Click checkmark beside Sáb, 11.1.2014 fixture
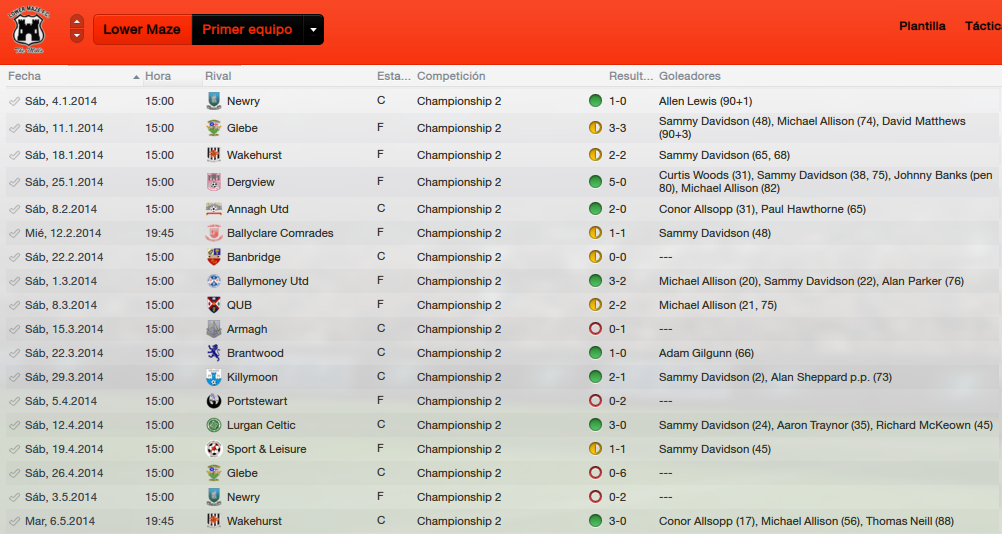The image size is (1002, 534). click(14, 128)
